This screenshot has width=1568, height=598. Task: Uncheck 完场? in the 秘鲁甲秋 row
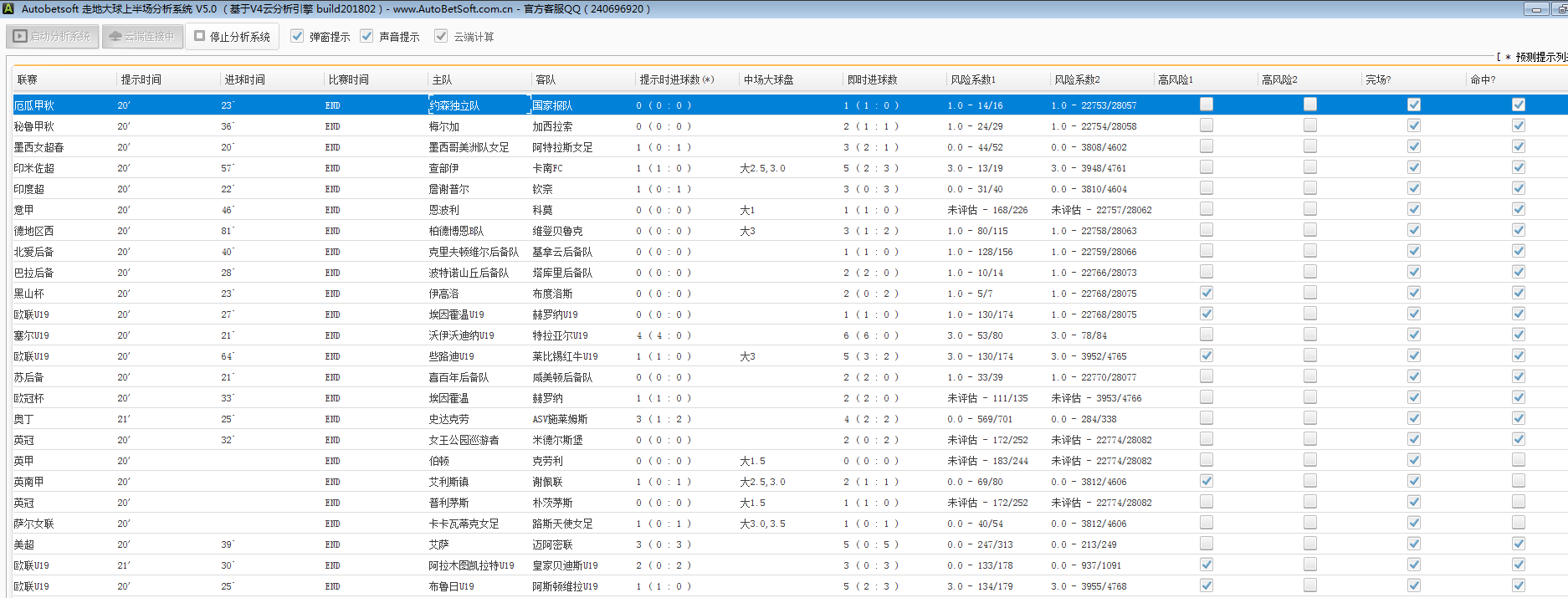click(1413, 125)
